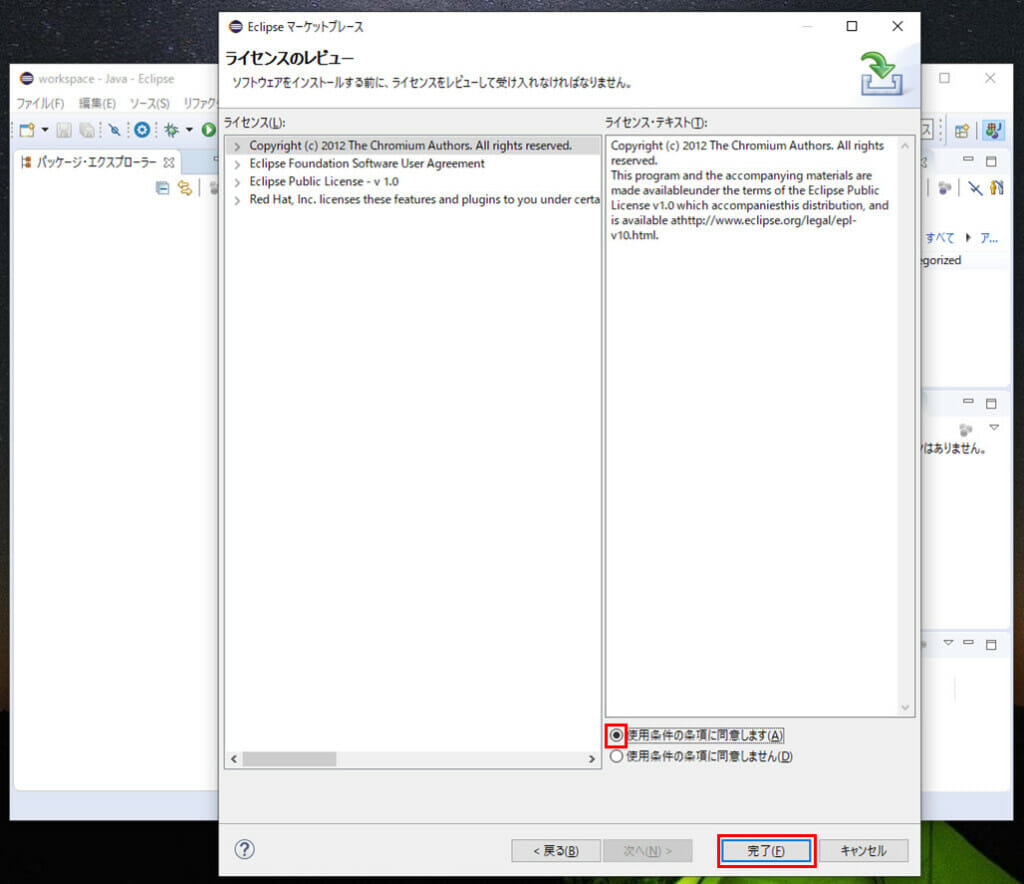Expand the Chromium Authors copyright entry

[237, 146]
